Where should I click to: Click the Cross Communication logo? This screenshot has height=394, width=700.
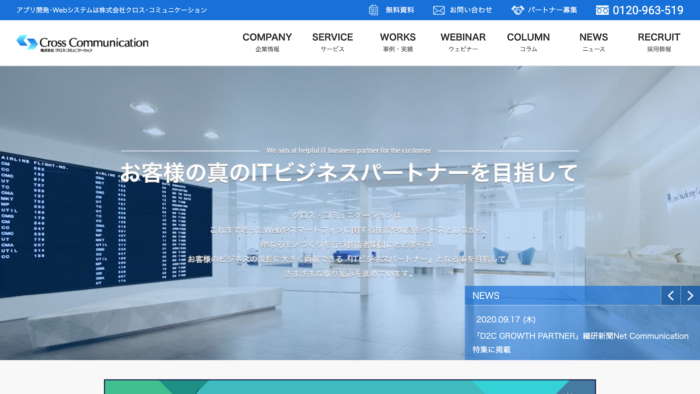(83, 43)
